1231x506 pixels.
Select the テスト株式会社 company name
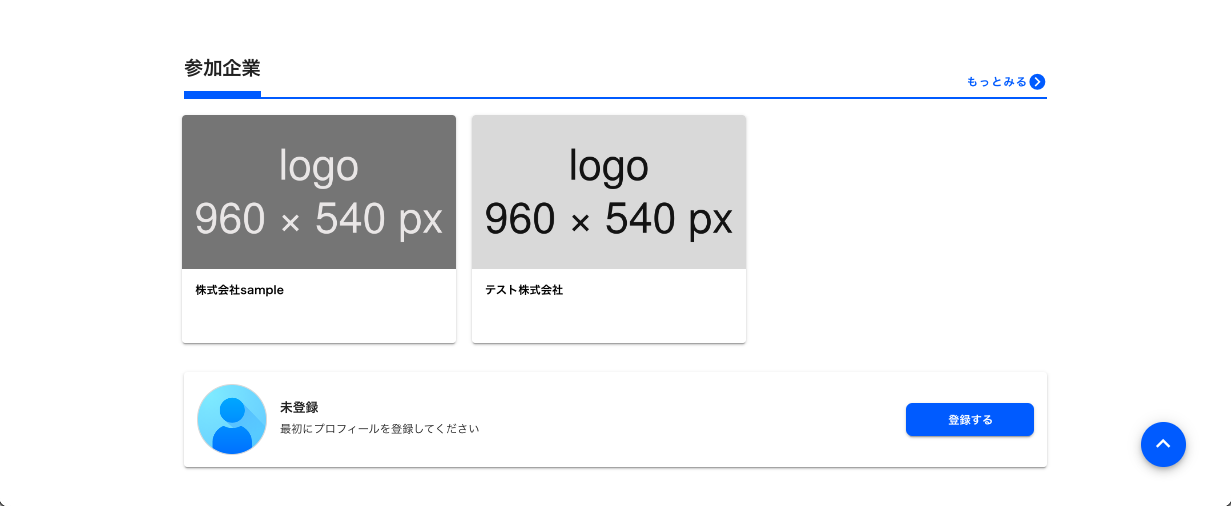point(524,290)
